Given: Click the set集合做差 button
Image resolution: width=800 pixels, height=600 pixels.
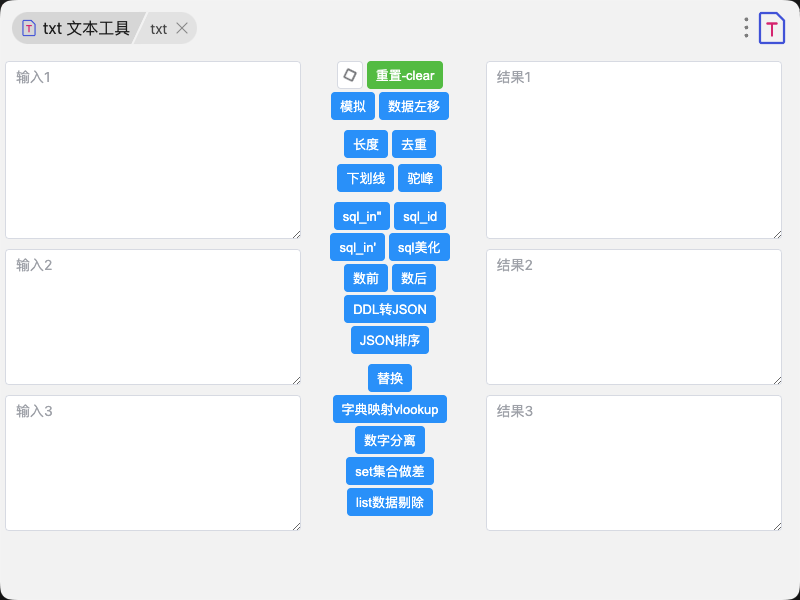Looking at the screenshot, I should click(x=390, y=471).
